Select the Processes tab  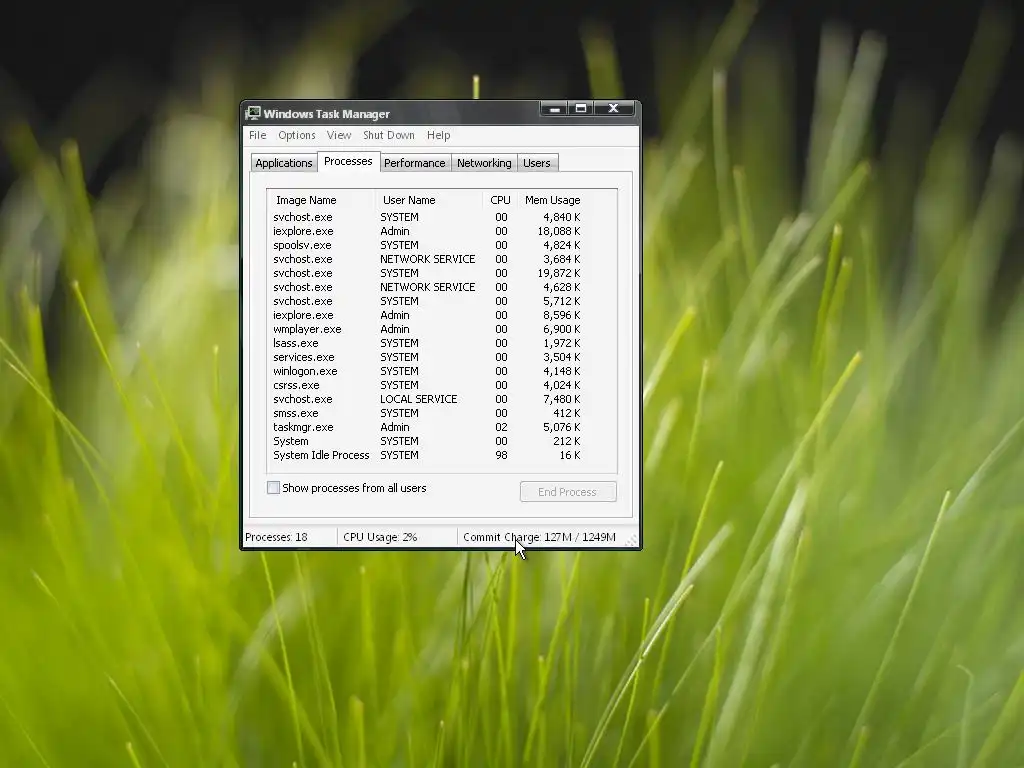click(x=348, y=161)
